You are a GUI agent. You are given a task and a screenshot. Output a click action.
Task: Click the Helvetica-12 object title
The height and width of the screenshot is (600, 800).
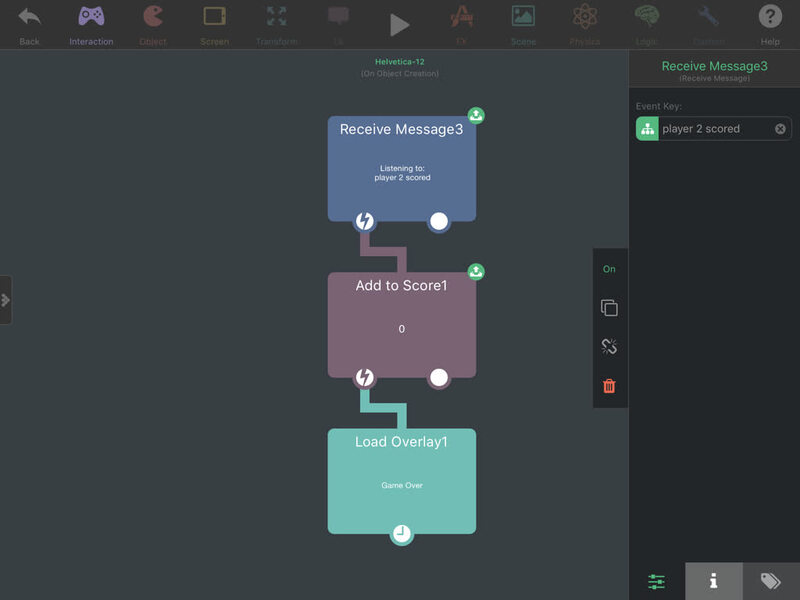point(399,62)
